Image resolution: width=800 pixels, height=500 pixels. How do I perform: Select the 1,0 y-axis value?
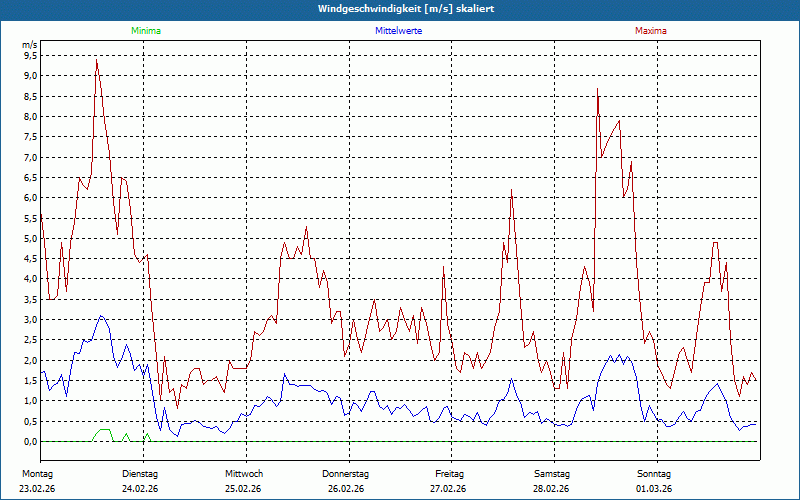pyautogui.click(x=31, y=401)
